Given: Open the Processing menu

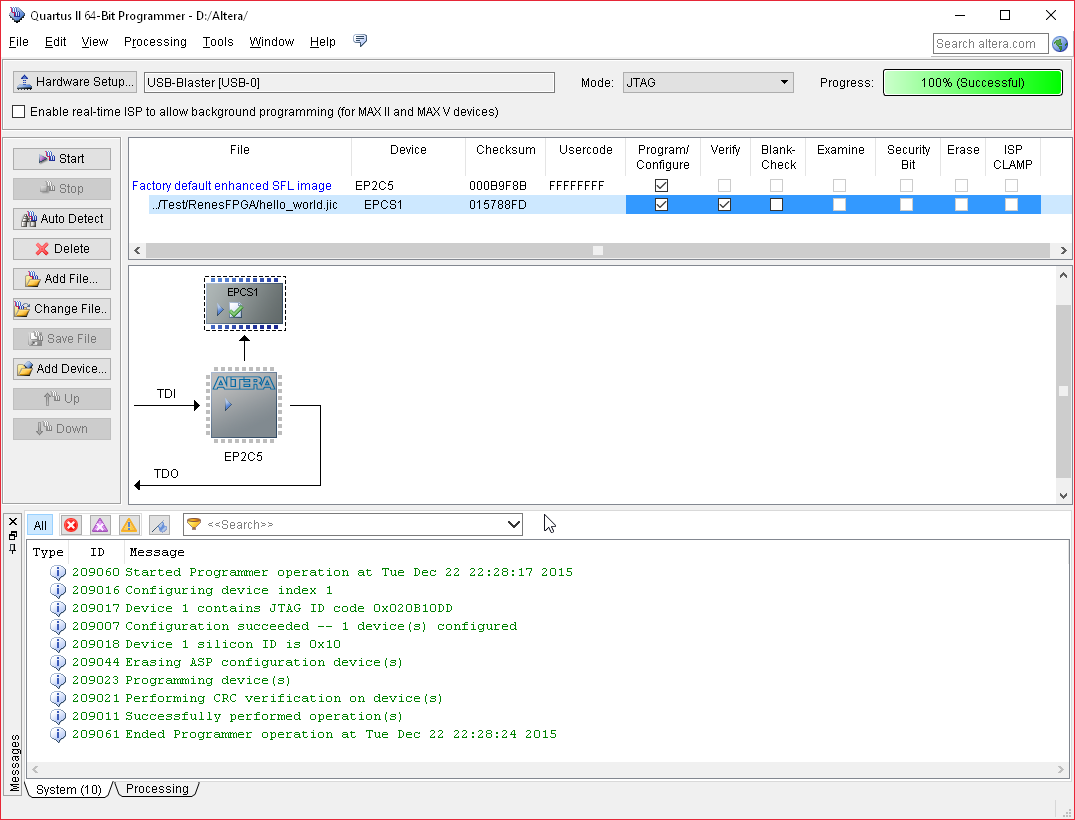Looking at the screenshot, I should (155, 42).
